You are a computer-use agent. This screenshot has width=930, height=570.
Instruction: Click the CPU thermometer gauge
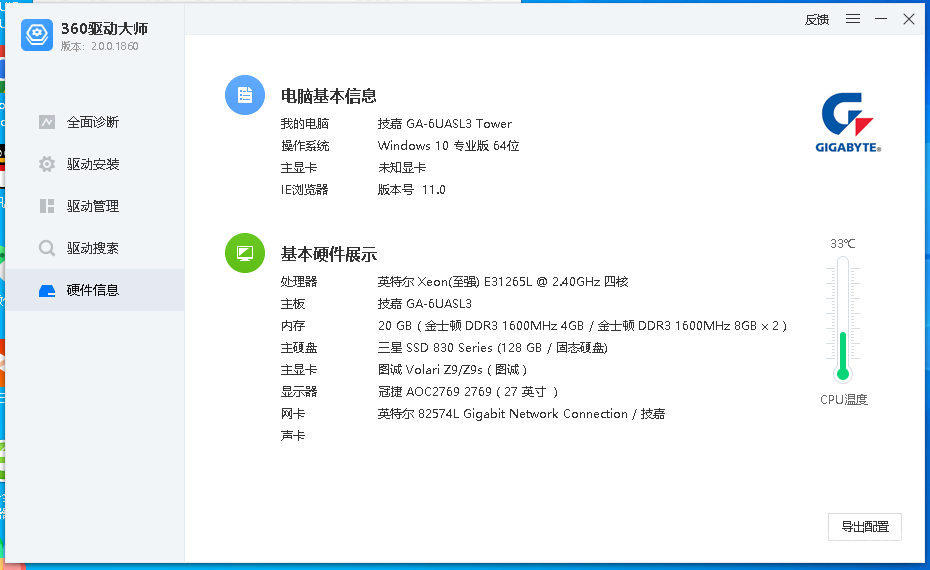coord(843,319)
